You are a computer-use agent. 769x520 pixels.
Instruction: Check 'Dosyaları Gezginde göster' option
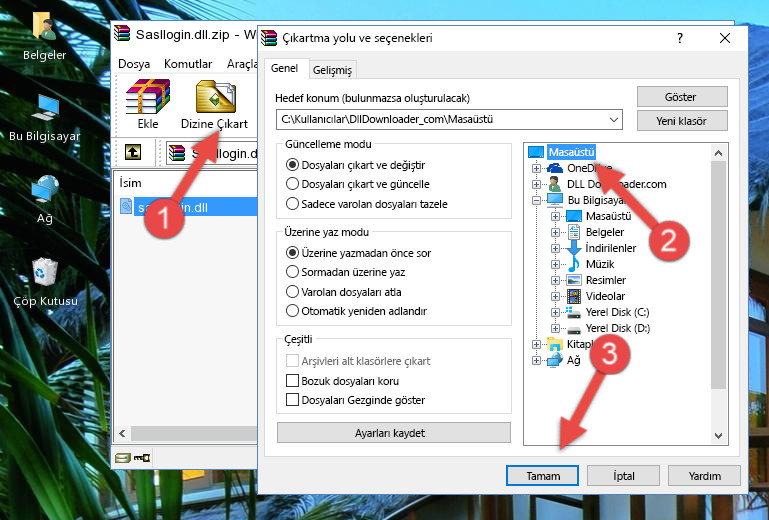(x=293, y=400)
